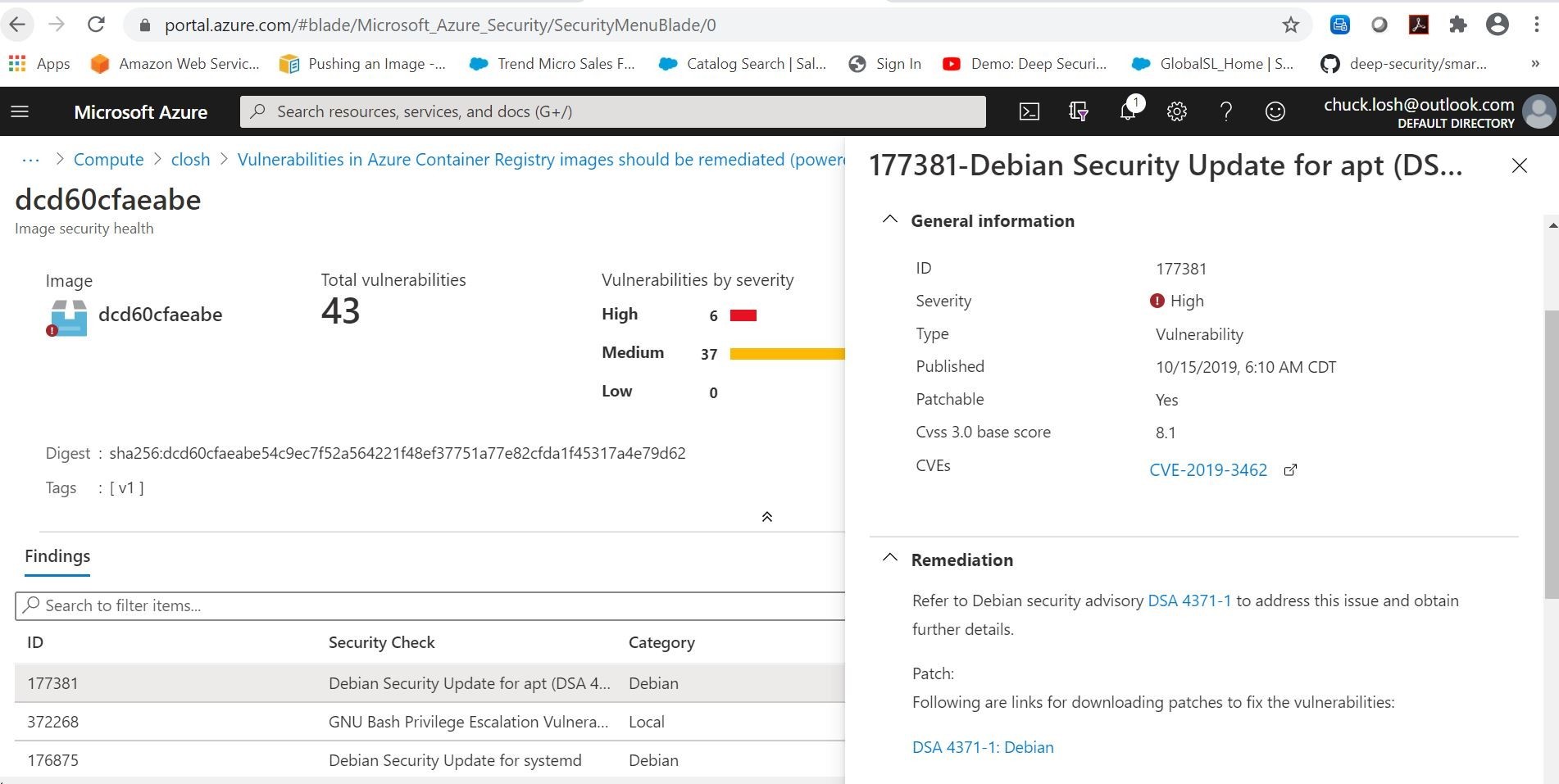This screenshot has height=784, width=1559.
Task: Open the notifications bell
Action: point(1129,110)
